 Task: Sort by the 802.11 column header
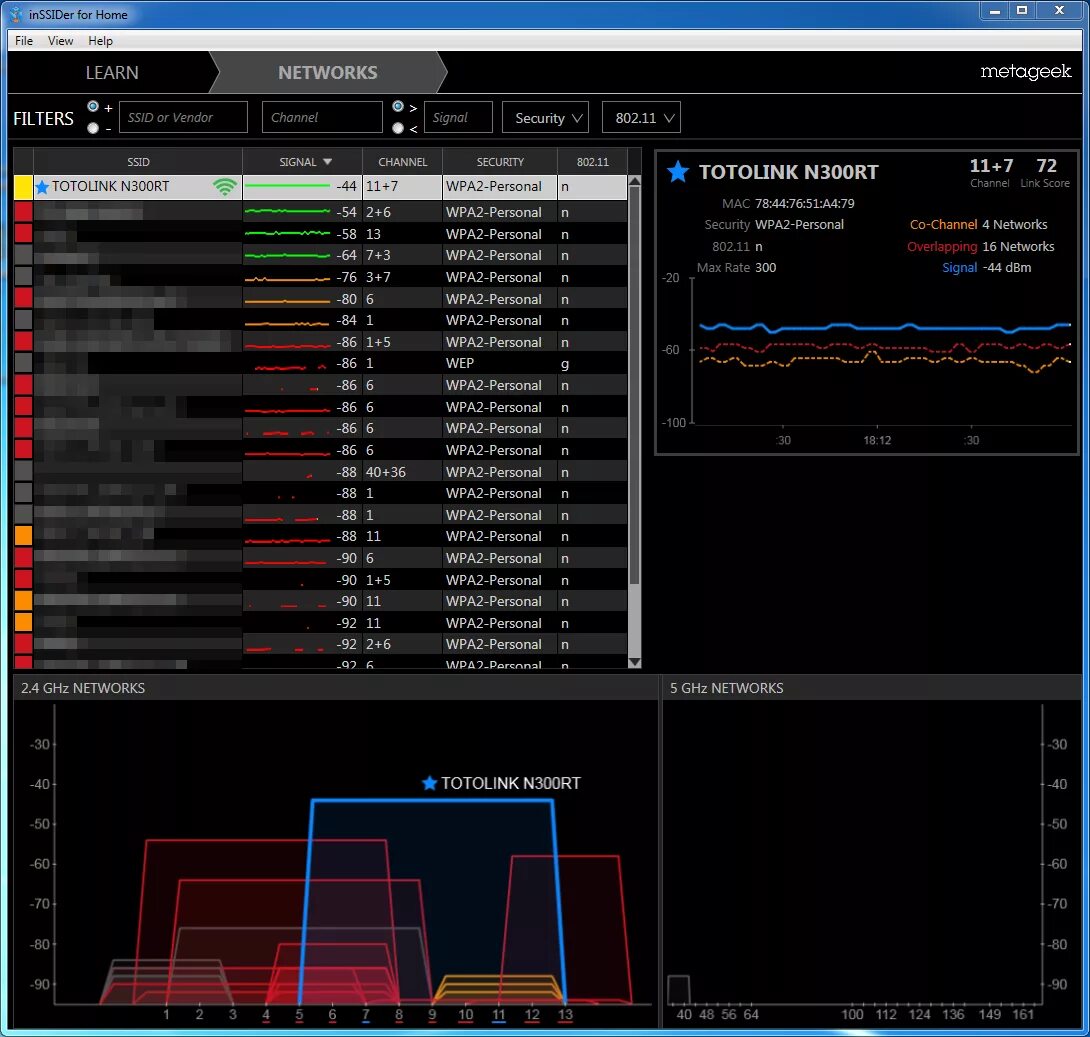pyautogui.click(x=592, y=162)
